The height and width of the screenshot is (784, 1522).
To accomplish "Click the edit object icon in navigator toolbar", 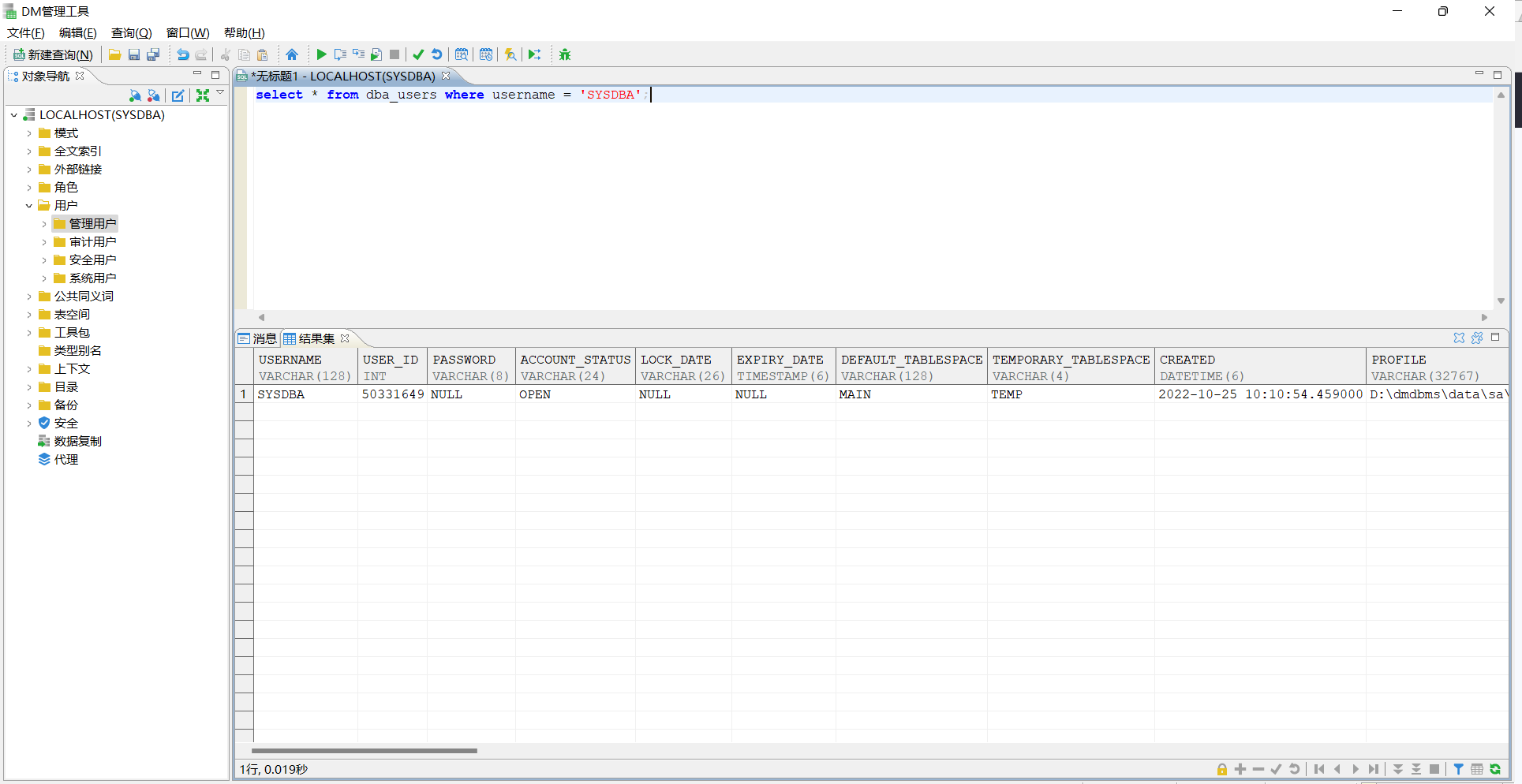I will click(x=178, y=95).
